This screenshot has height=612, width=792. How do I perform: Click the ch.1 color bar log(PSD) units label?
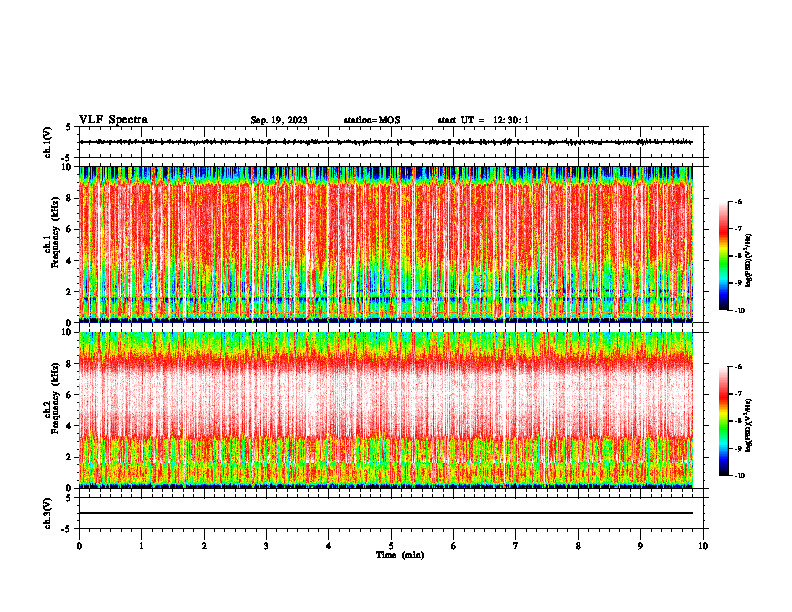point(750,261)
